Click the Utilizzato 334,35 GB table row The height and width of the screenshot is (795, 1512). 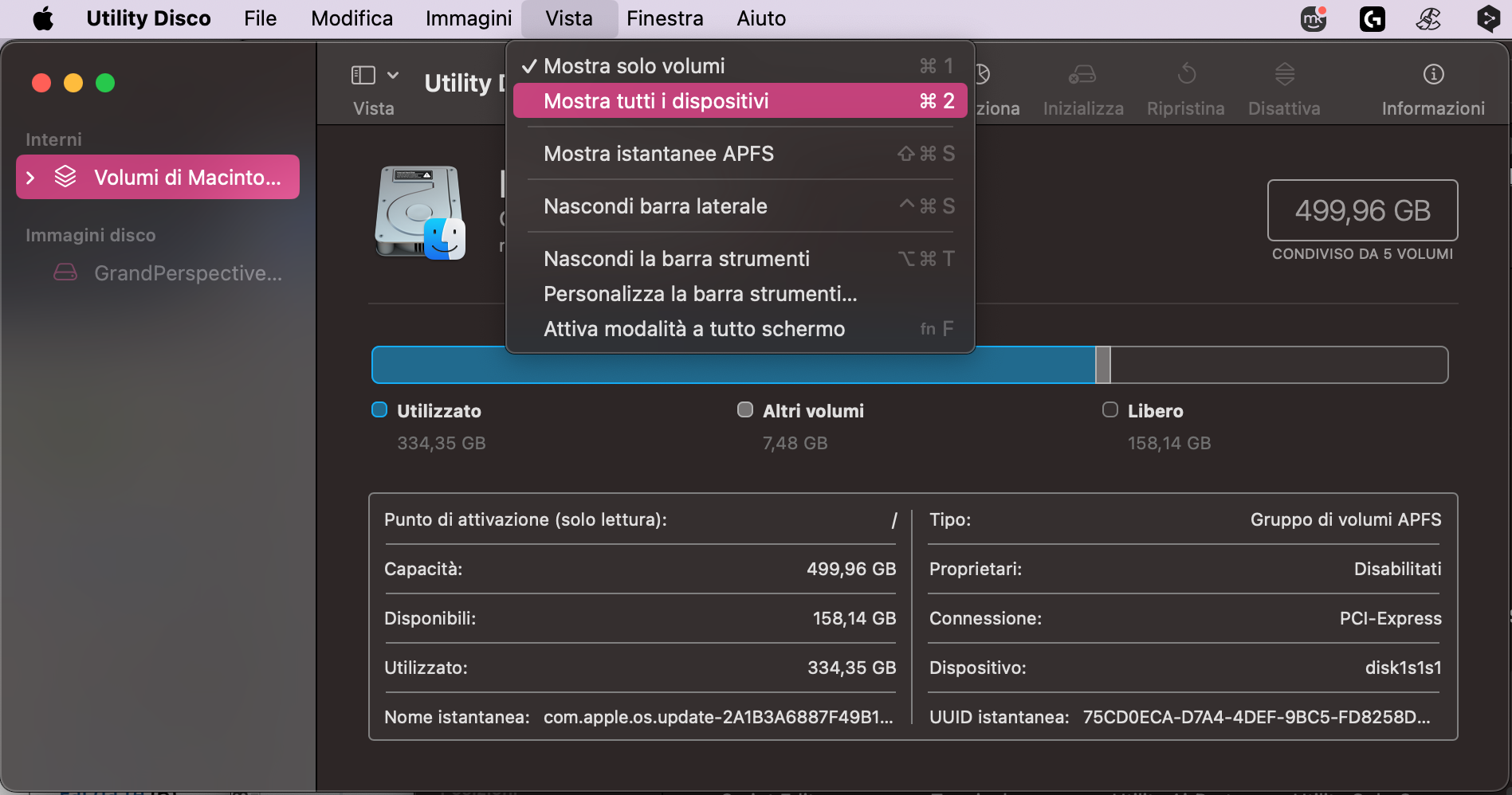[x=640, y=668]
